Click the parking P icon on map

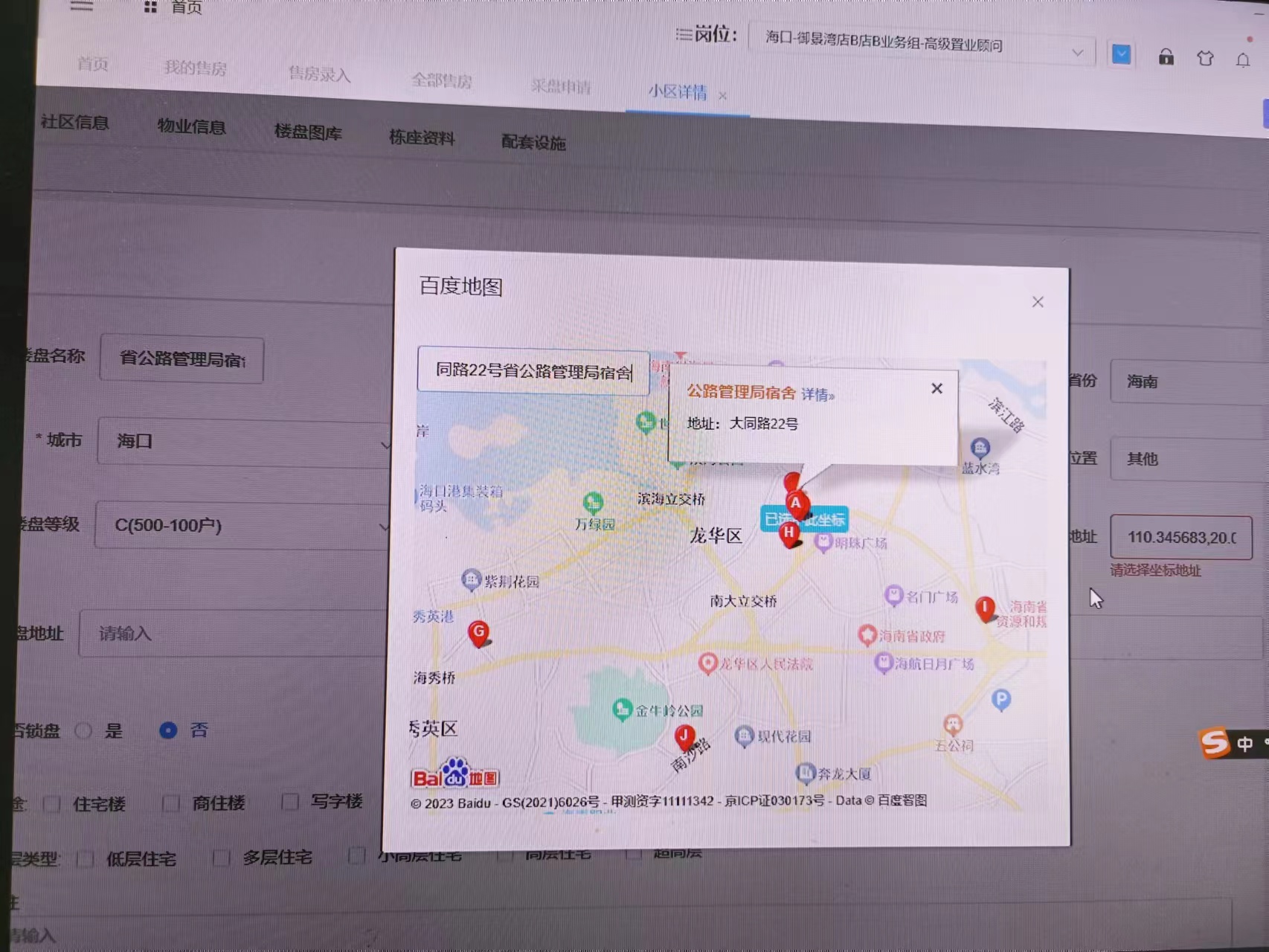(x=1001, y=699)
